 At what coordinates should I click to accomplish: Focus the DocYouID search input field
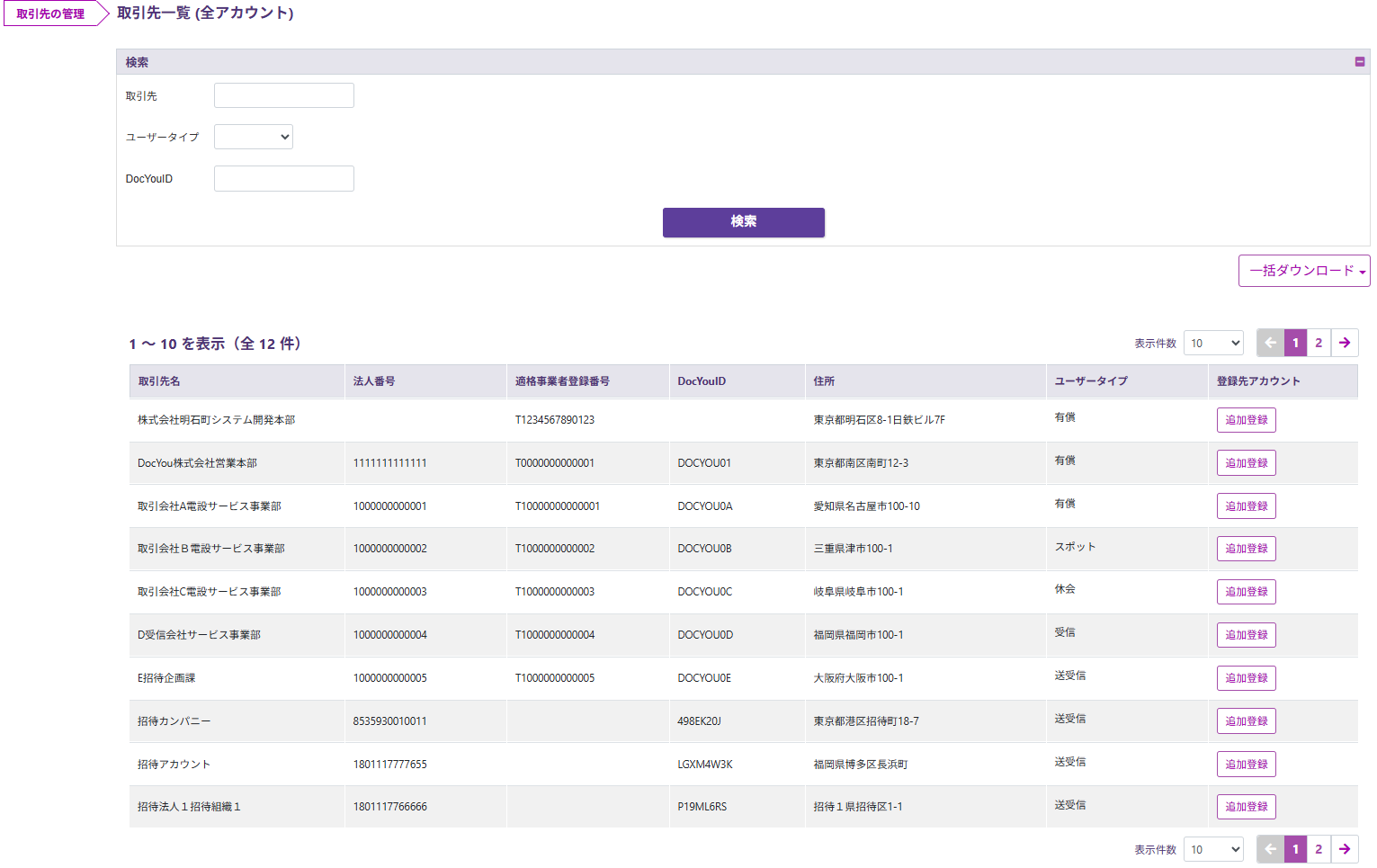284,179
